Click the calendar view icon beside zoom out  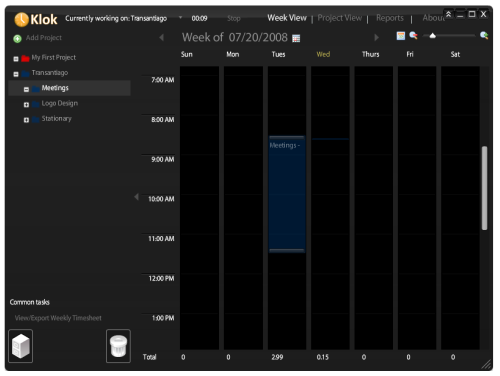401,35
